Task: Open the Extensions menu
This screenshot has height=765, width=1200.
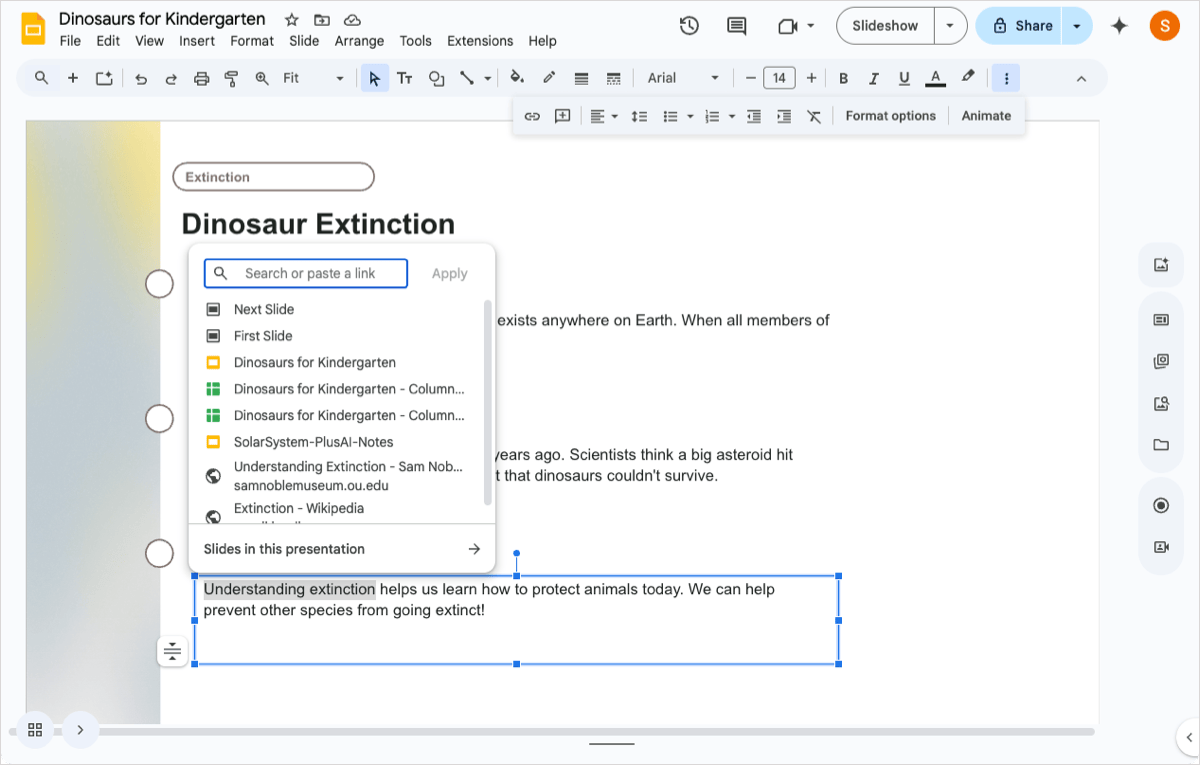Action: click(x=480, y=41)
